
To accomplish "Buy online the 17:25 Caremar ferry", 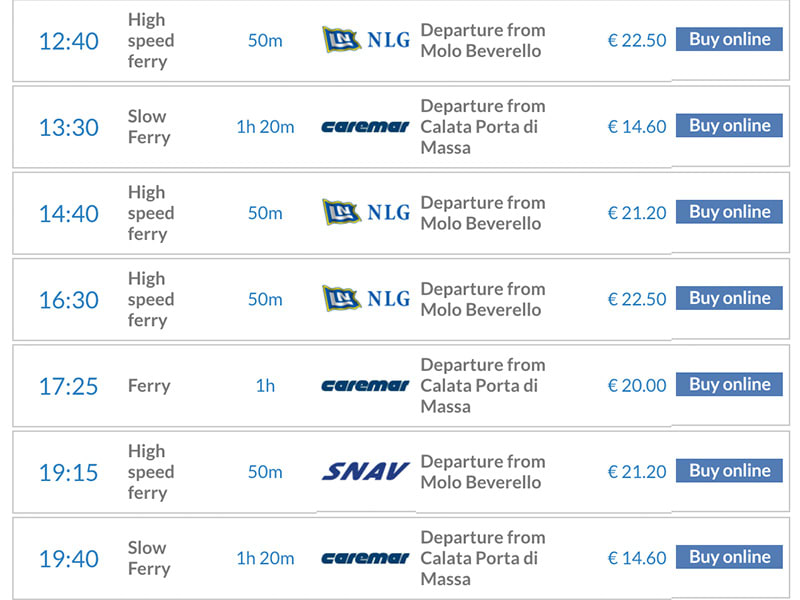I will pyautogui.click(x=729, y=384).
